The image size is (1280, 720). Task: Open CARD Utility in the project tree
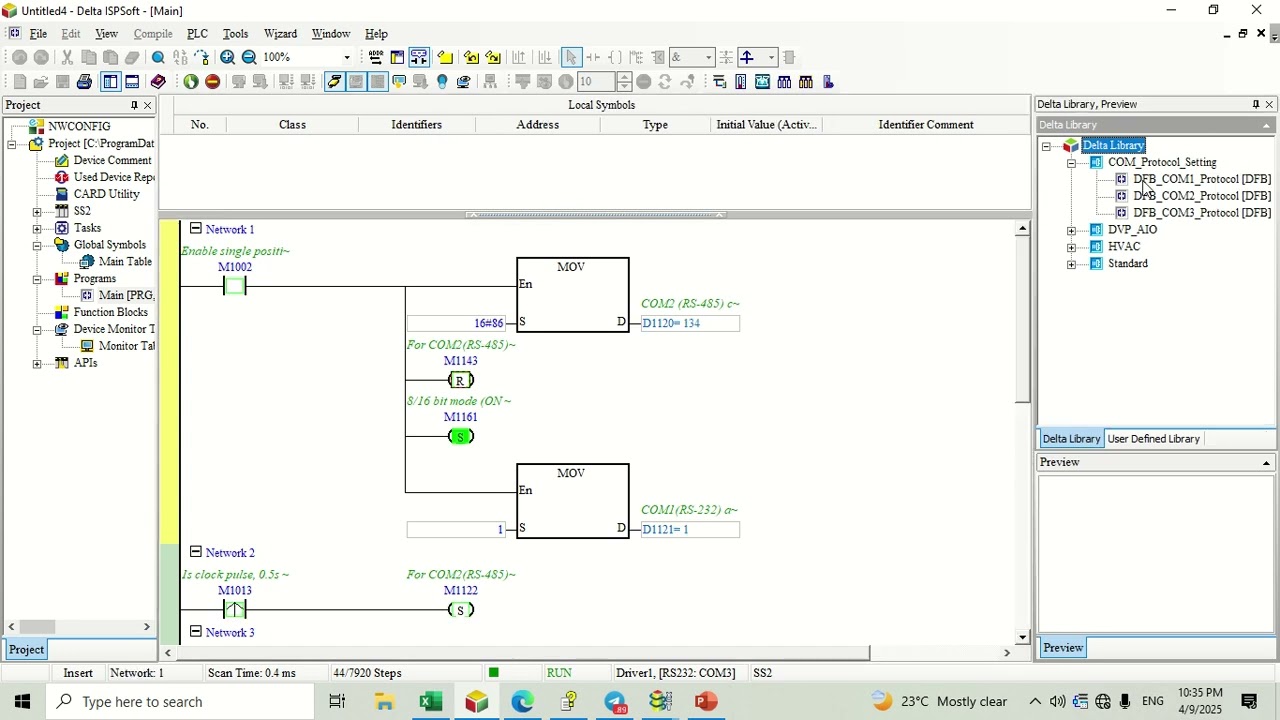pos(106,194)
